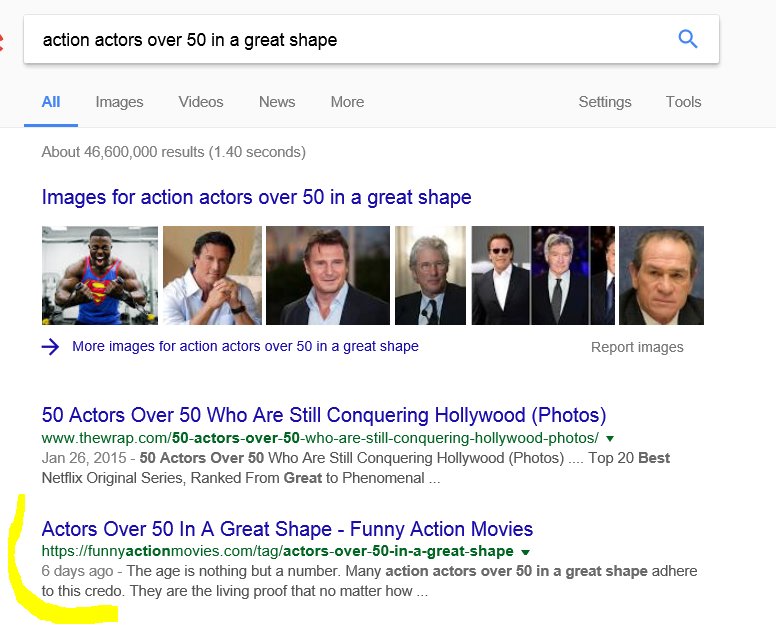Image resolution: width=776 pixels, height=625 pixels.
Task: Open 'Images for action actors over 50' heading link
Action: (x=256, y=197)
